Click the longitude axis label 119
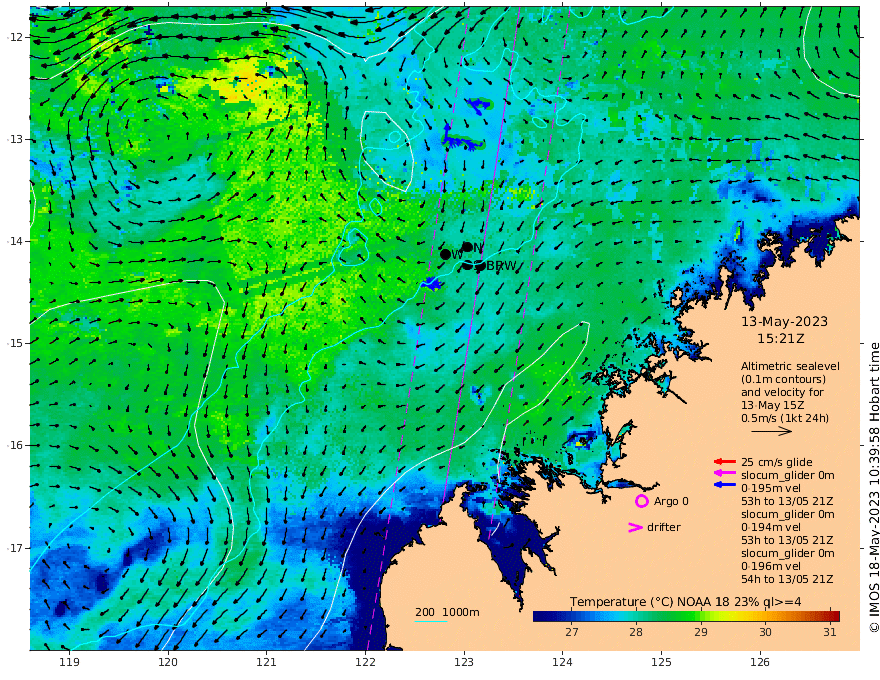Viewport: 880px width, 680px height. (x=69, y=662)
